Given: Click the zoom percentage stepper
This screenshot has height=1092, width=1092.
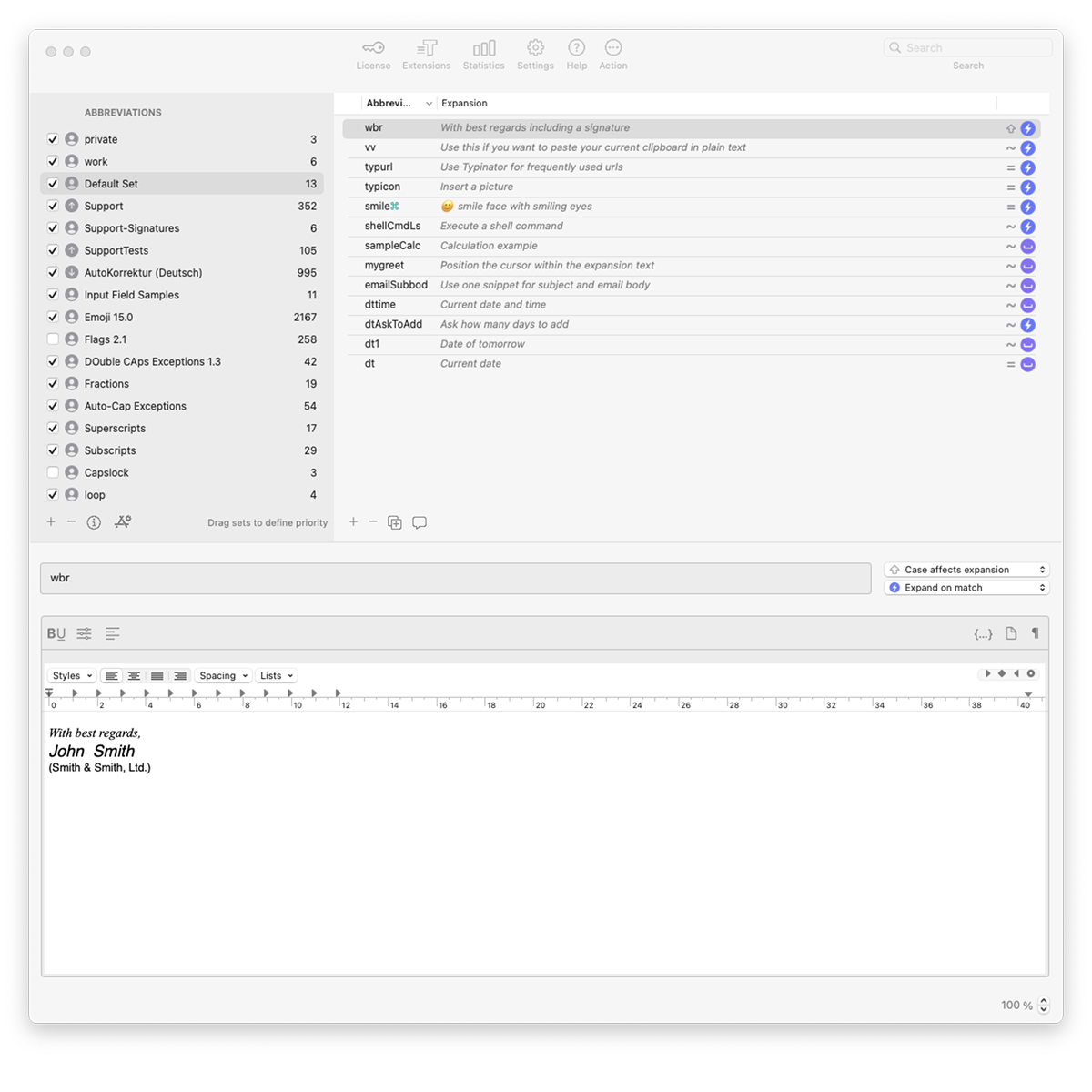Looking at the screenshot, I should pos(1044,1005).
